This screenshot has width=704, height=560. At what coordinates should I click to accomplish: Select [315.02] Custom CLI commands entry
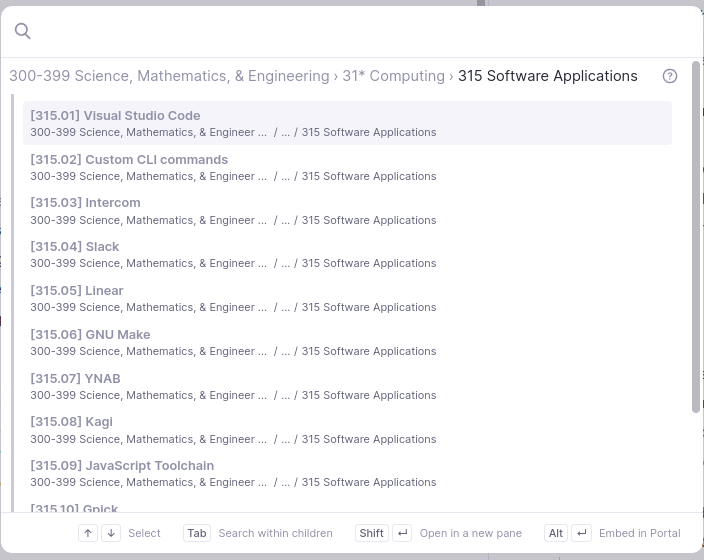click(129, 160)
